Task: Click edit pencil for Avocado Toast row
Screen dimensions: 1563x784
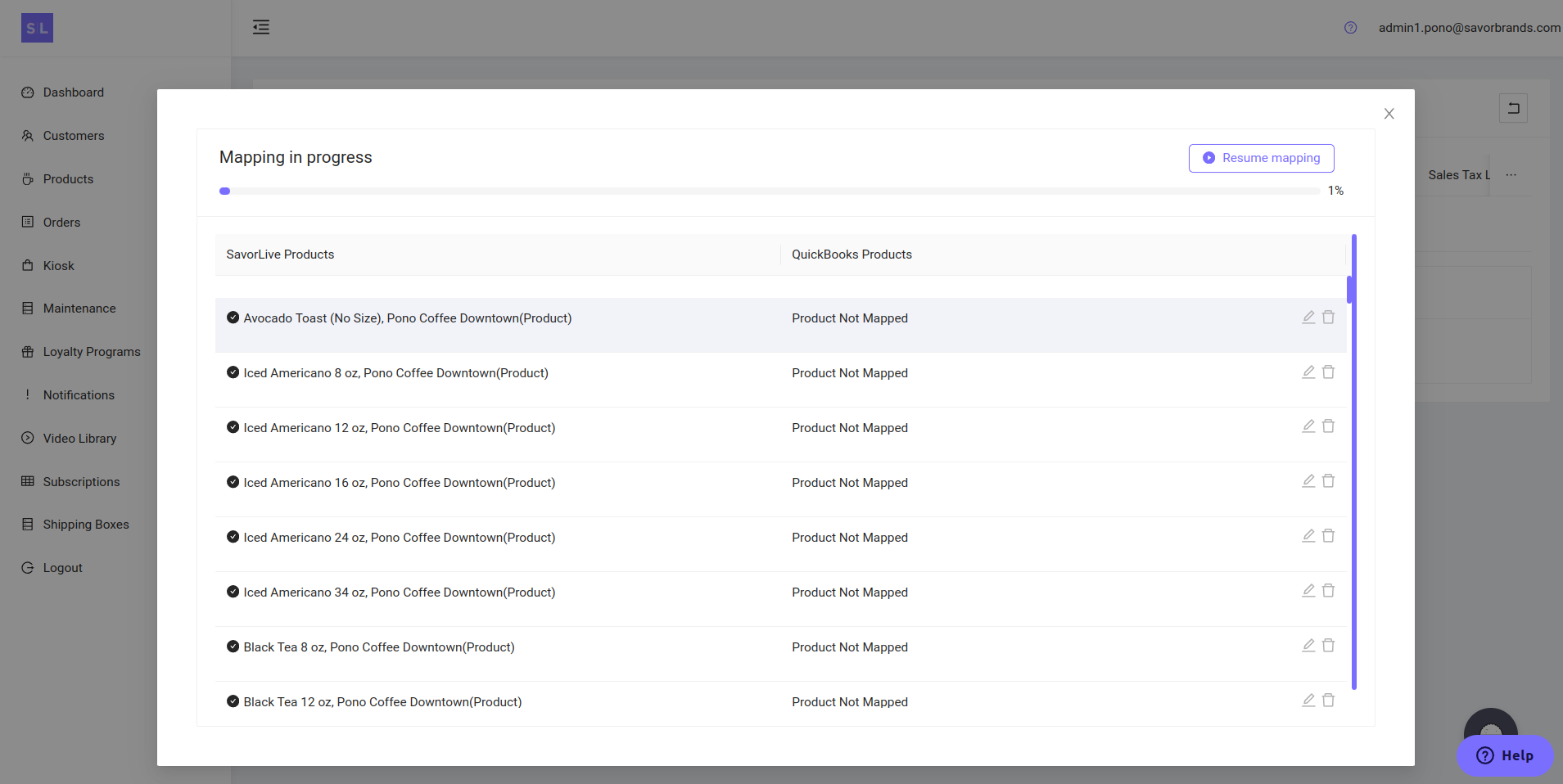Action: pyautogui.click(x=1308, y=318)
